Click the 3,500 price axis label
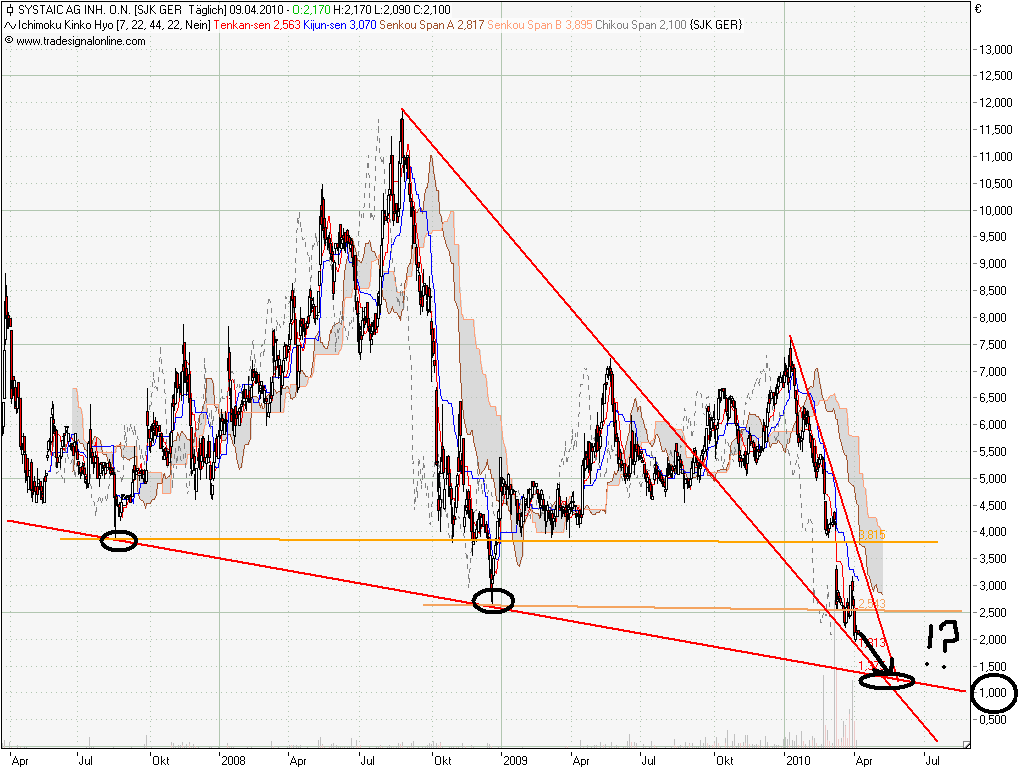This screenshot has width=1024, height=768. coord(993,558)
